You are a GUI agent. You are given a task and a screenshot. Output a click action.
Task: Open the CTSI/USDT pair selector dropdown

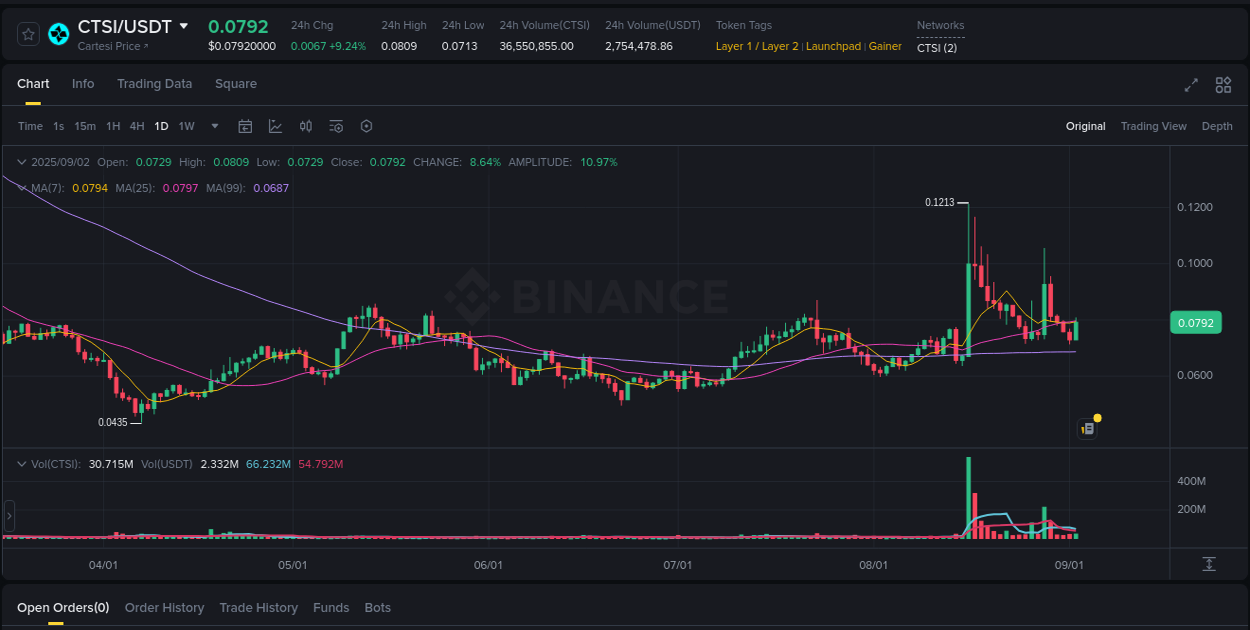coord(186,27)
